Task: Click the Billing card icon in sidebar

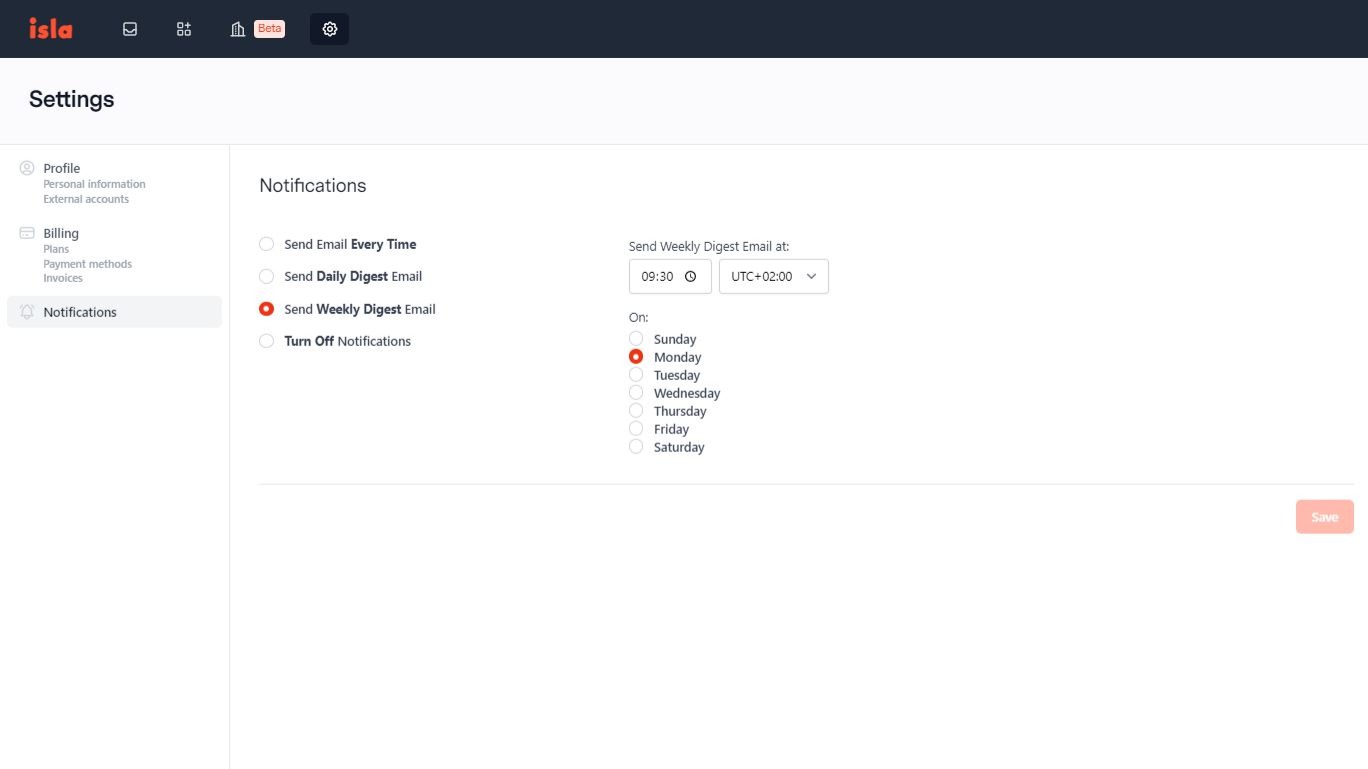Action: pos(27,233)
